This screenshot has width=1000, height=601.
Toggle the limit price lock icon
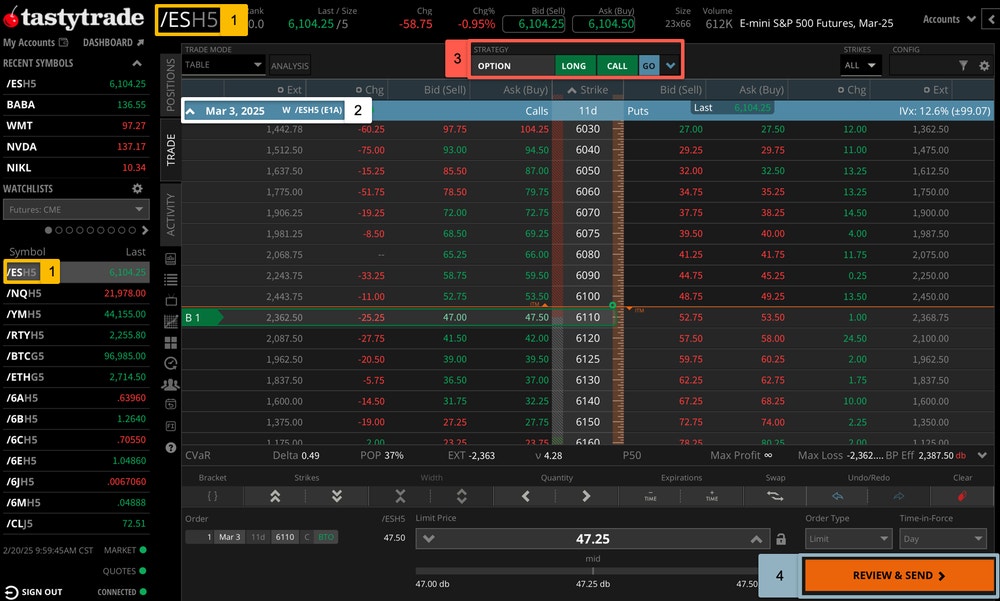[x=781, y=539]
